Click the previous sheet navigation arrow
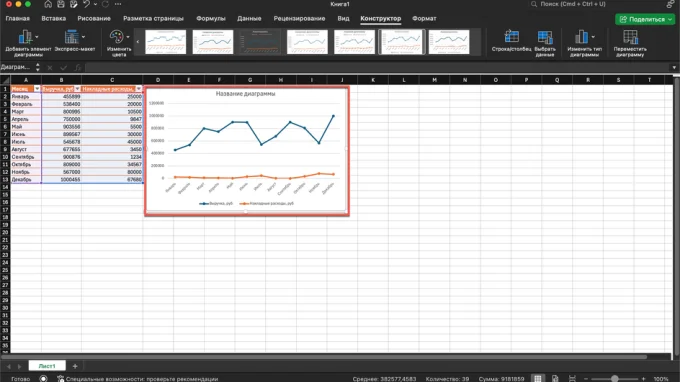 (x=8, y=366)
